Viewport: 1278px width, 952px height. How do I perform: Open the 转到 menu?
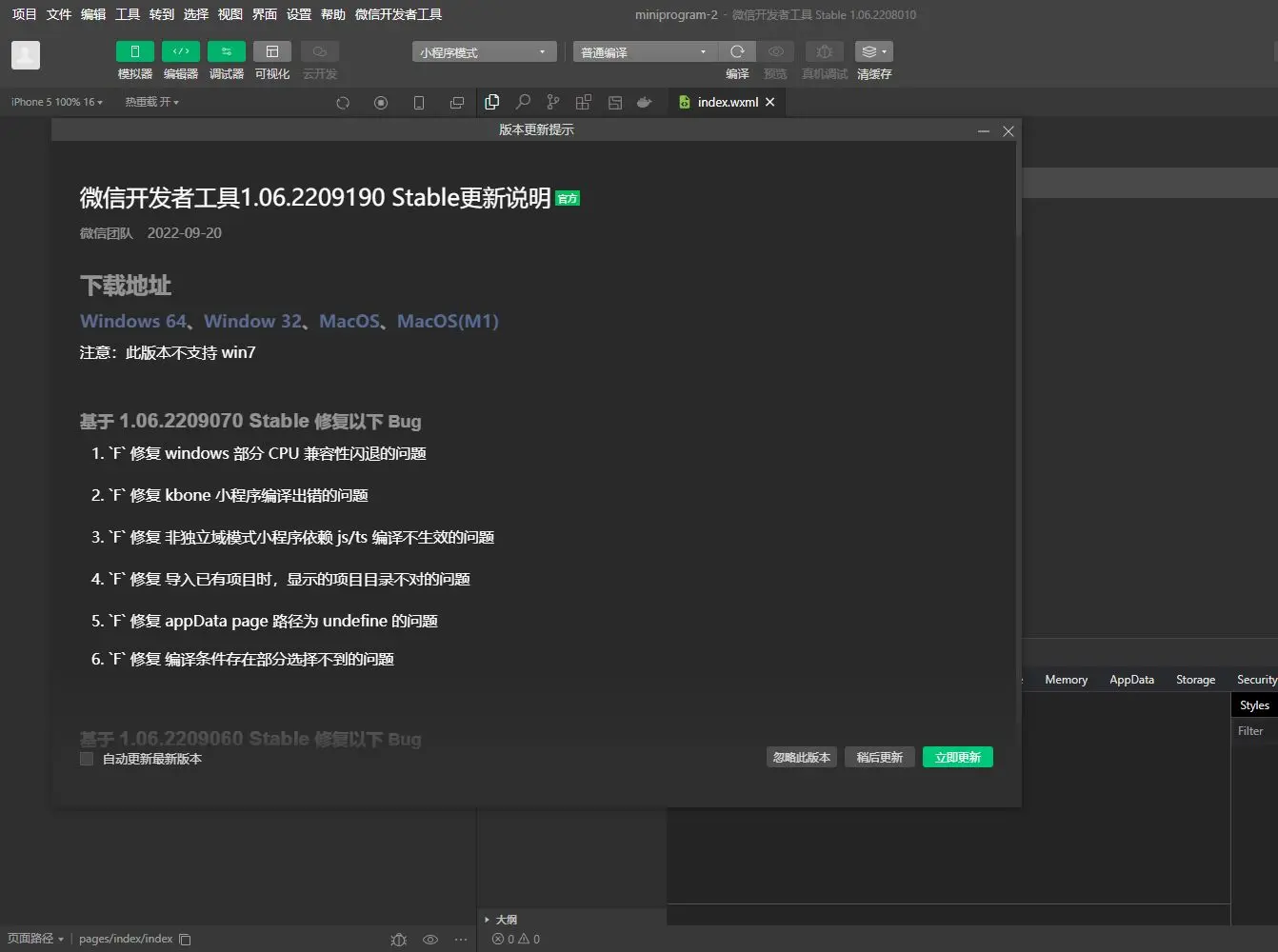(x=162, y=14)
